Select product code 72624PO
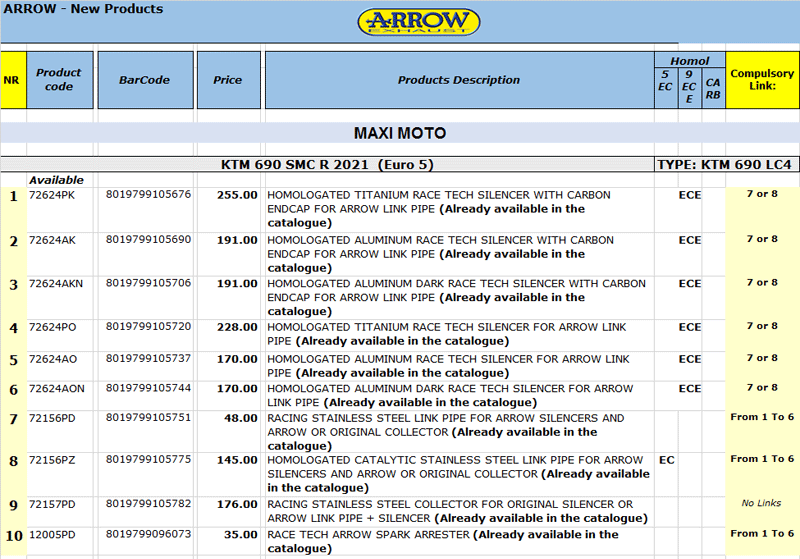Screen dimensions: 800x559 click(53, 327)
